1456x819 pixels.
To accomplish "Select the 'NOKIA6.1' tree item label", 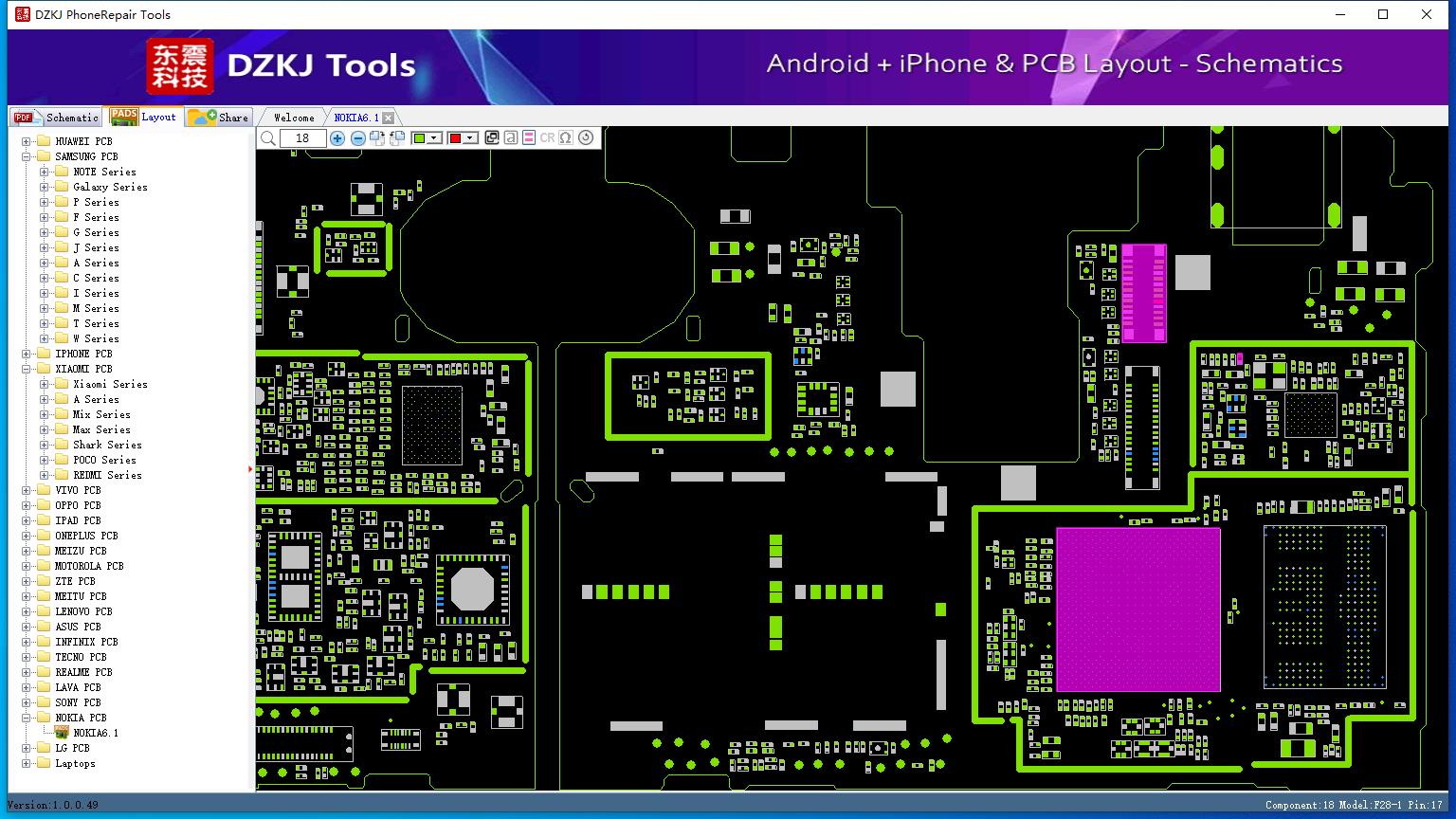I will [96, 733].
